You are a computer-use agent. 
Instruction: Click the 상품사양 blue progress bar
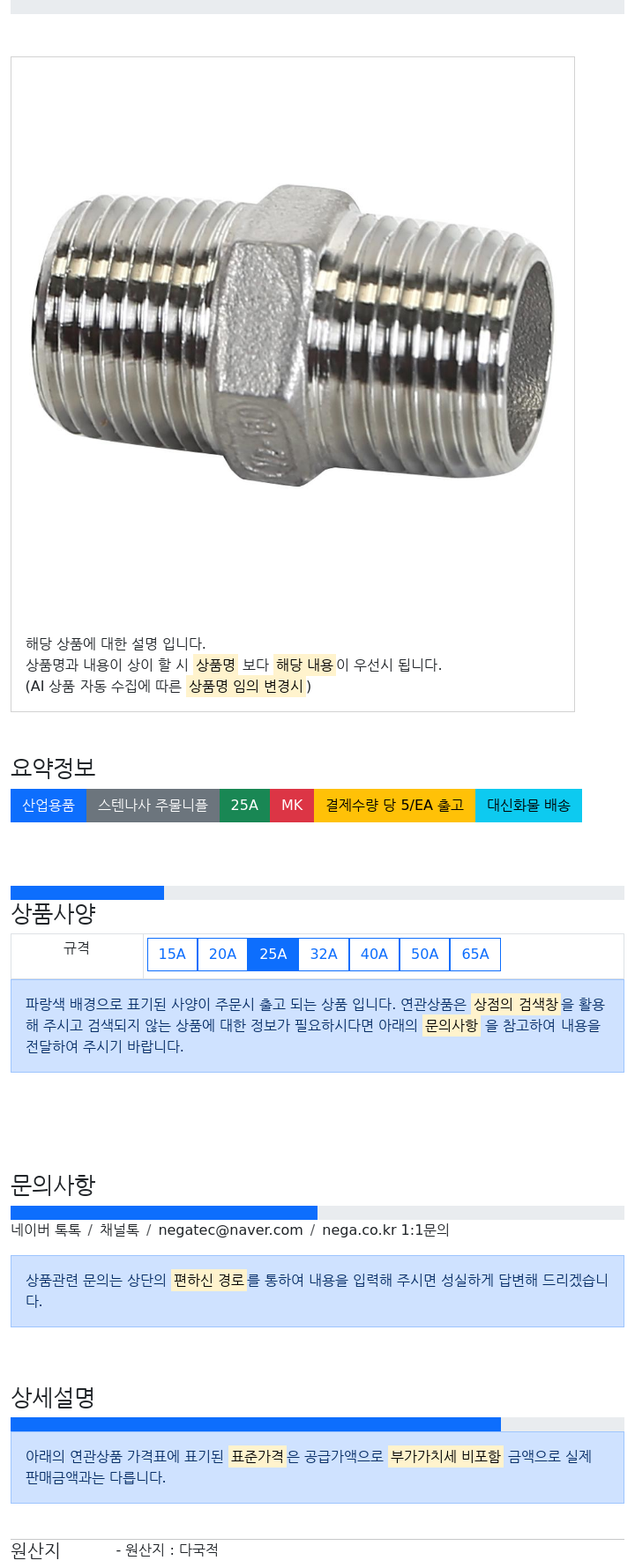(x=87, y=893)
